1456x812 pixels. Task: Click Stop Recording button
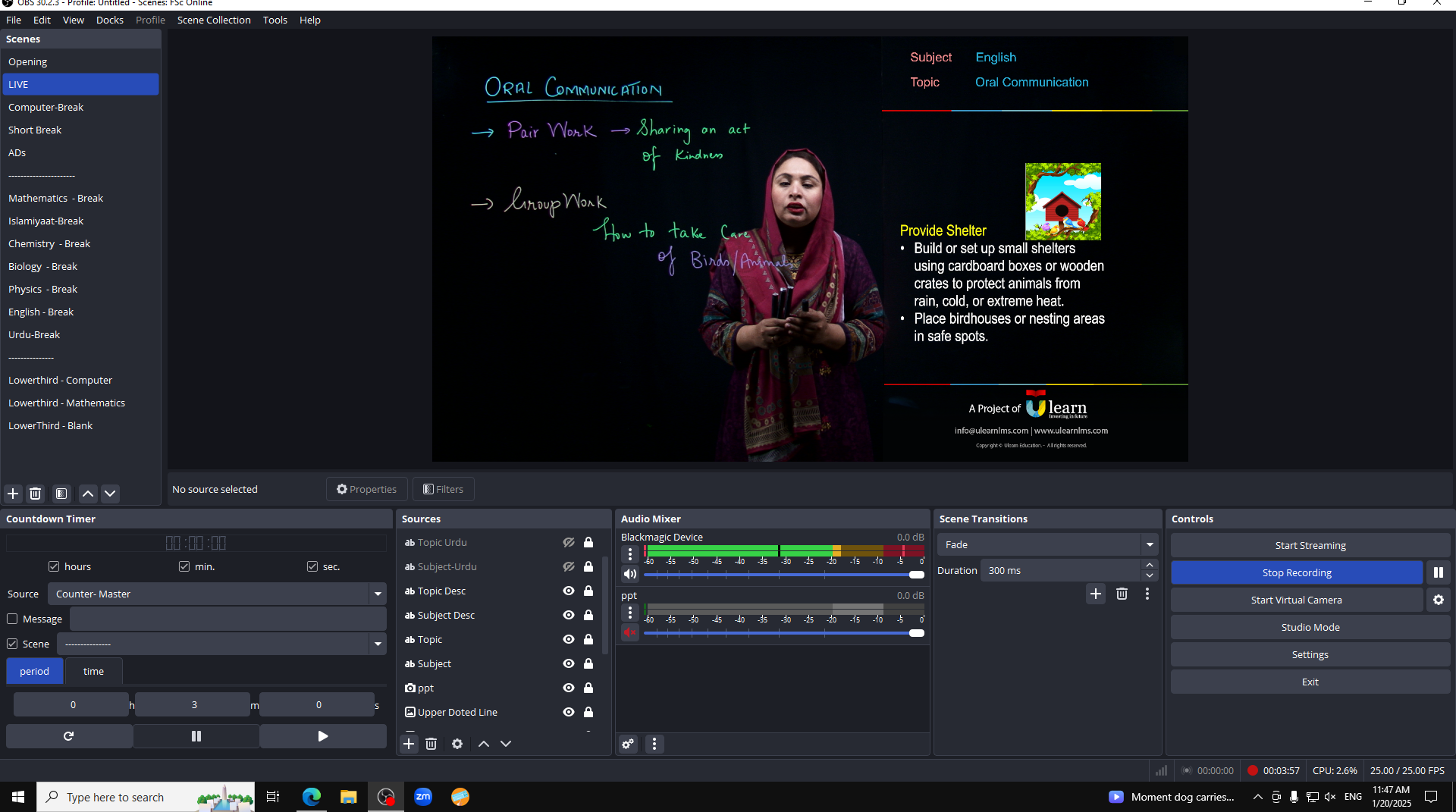1297,572
